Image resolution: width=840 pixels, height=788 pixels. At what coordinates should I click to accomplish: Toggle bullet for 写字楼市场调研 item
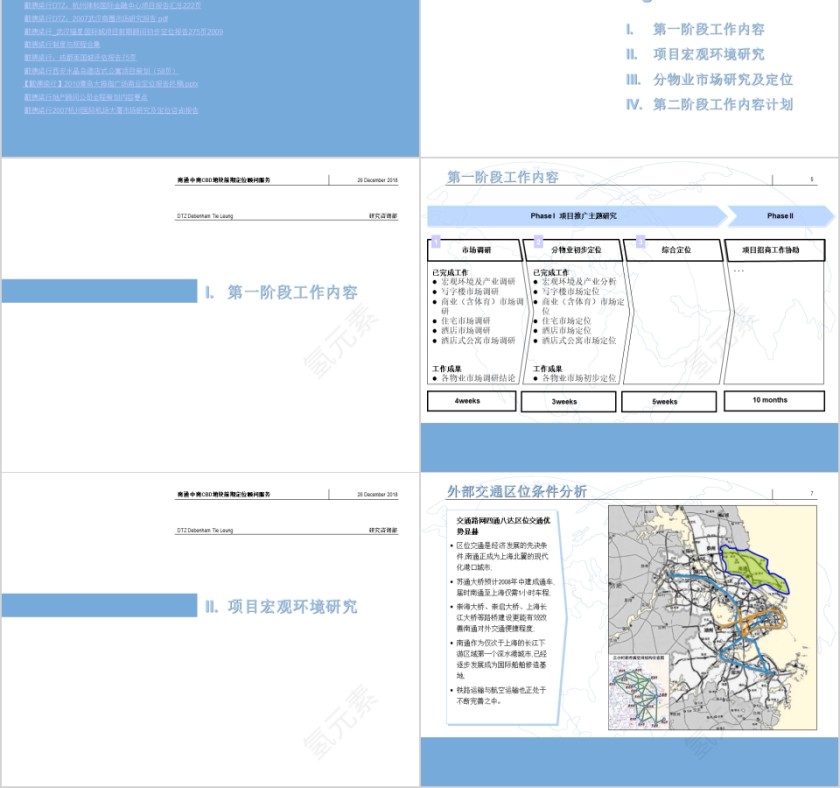point(434,290)
